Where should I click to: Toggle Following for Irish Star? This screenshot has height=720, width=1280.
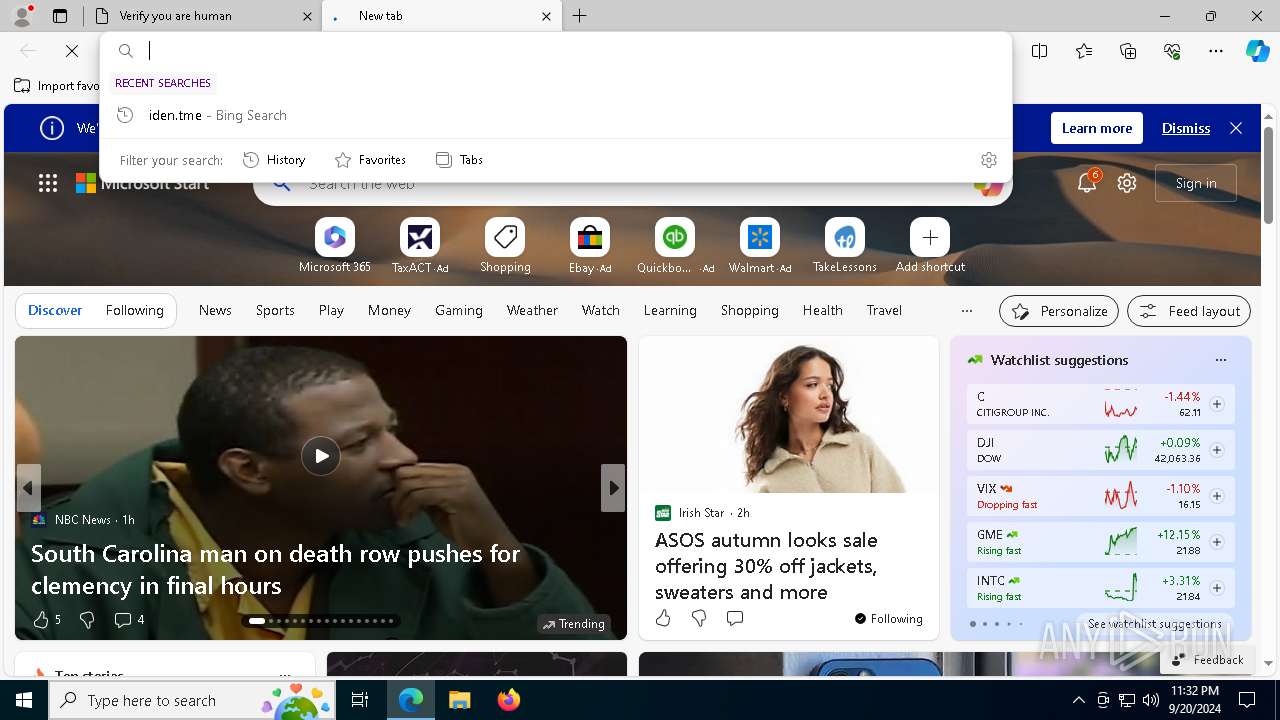click(889, 619)
